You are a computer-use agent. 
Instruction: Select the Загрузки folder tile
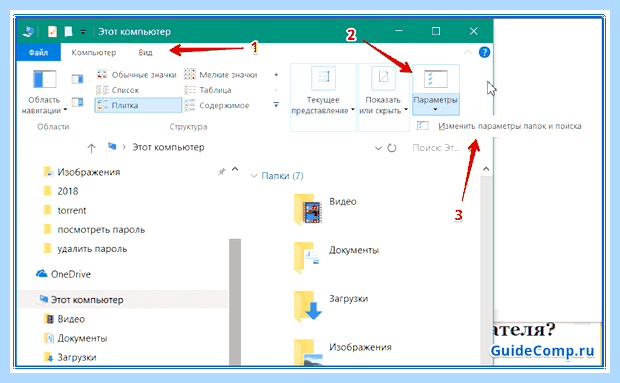[331, 306]
